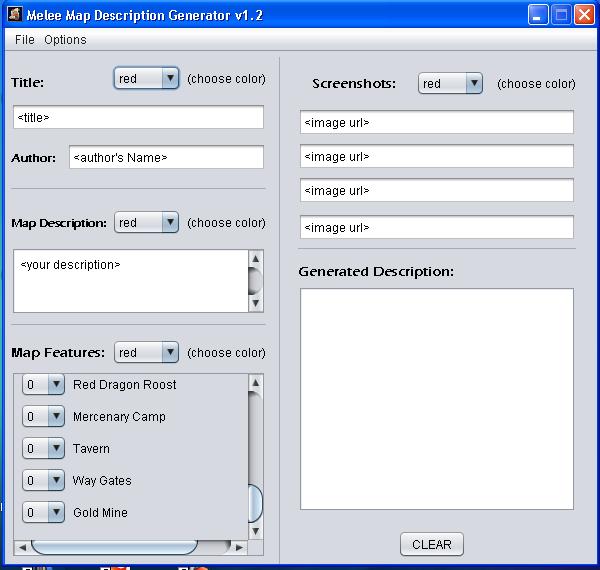Click the map description text area

[131, 281]
